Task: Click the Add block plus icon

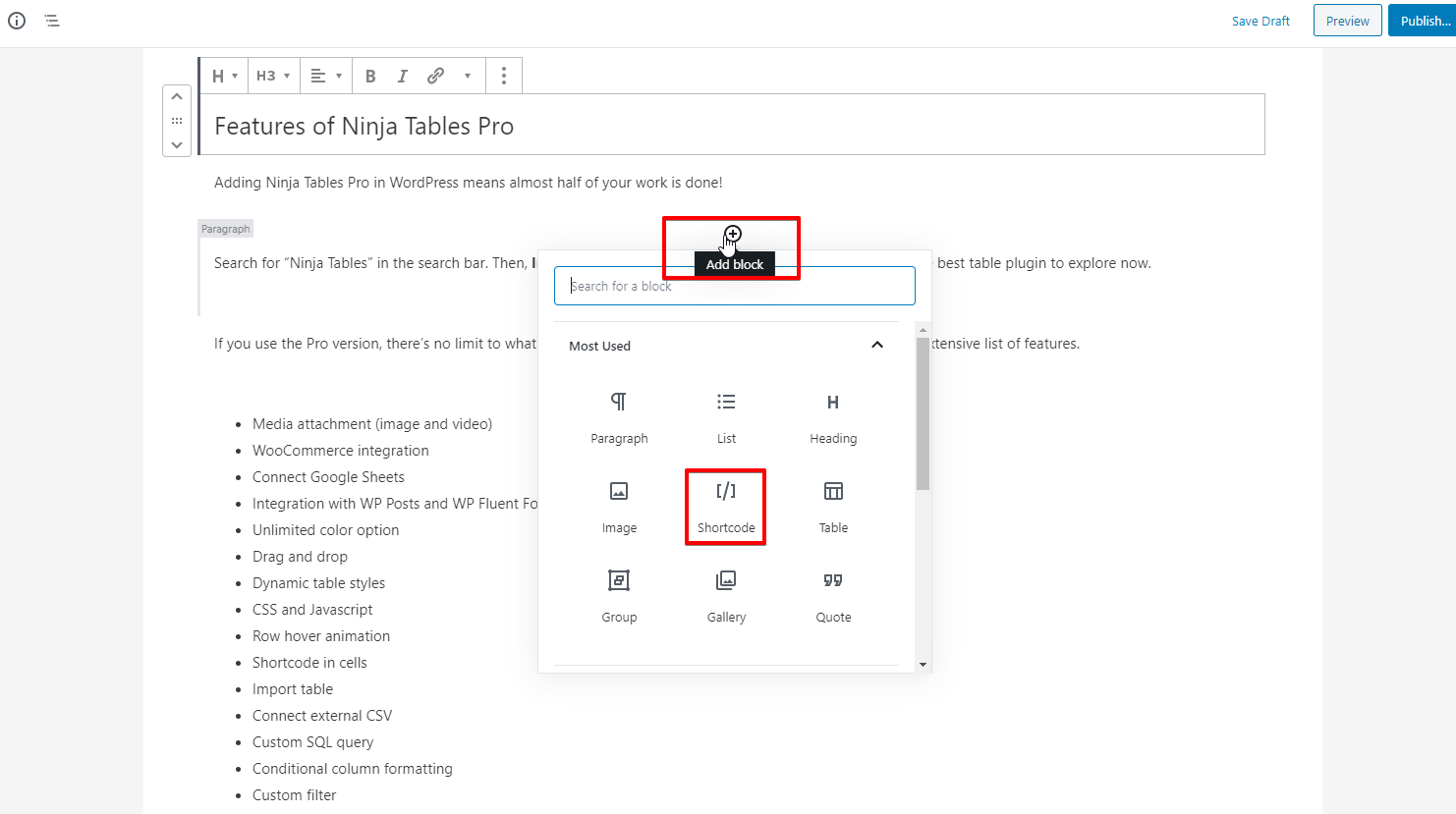Action: pyautogui.click(x=733, y=235)
